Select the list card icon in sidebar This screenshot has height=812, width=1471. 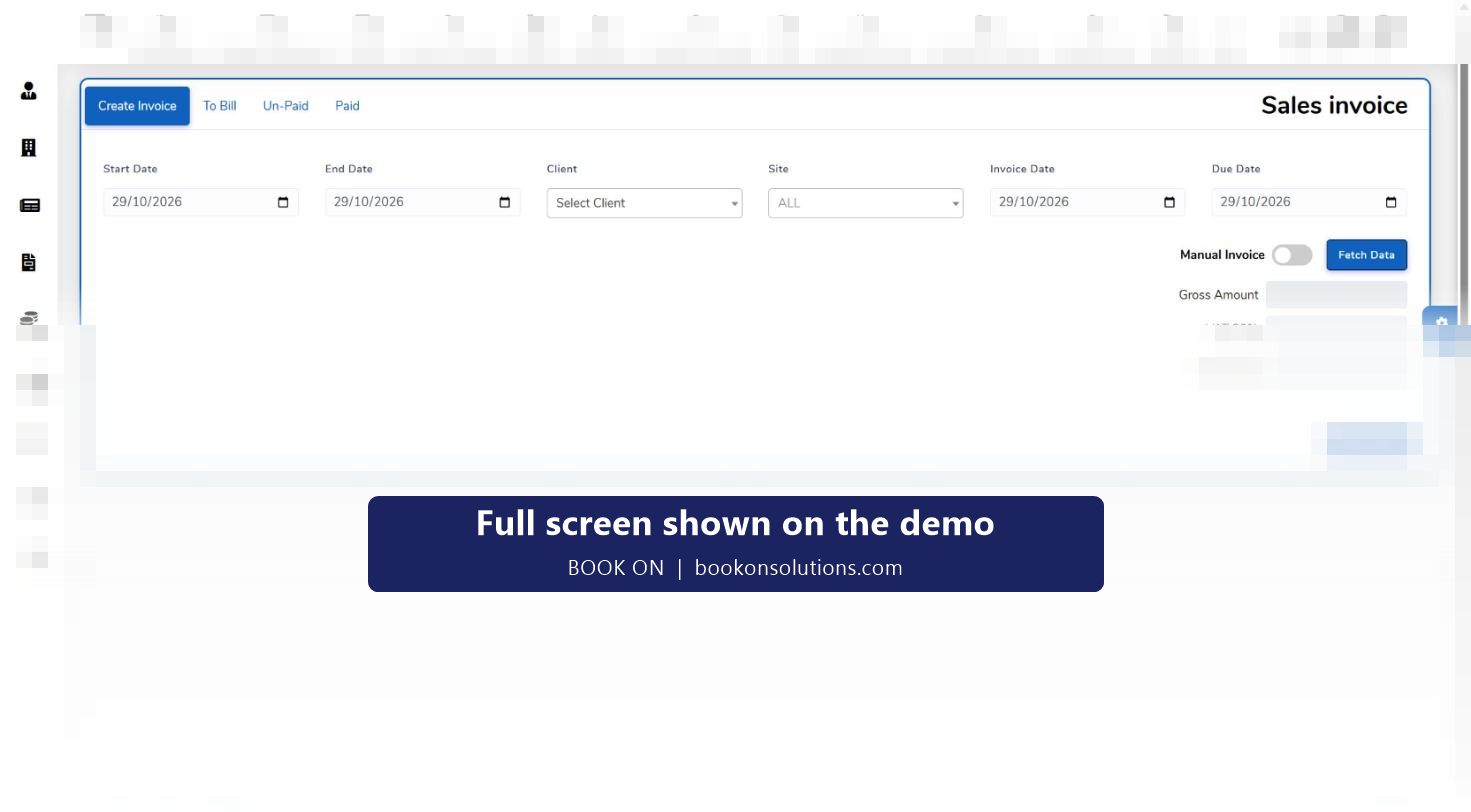tap(30, 206)
